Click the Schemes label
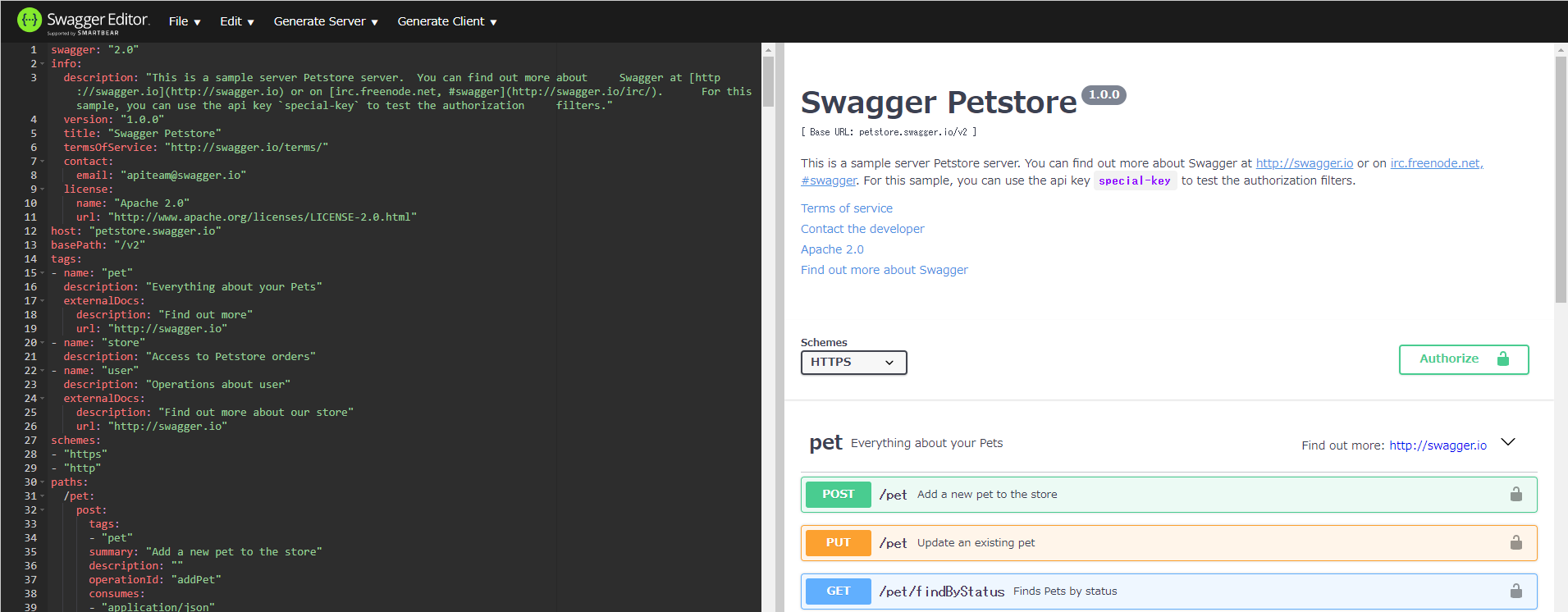This screenshot has height=612, width=1568. [824, 342]
